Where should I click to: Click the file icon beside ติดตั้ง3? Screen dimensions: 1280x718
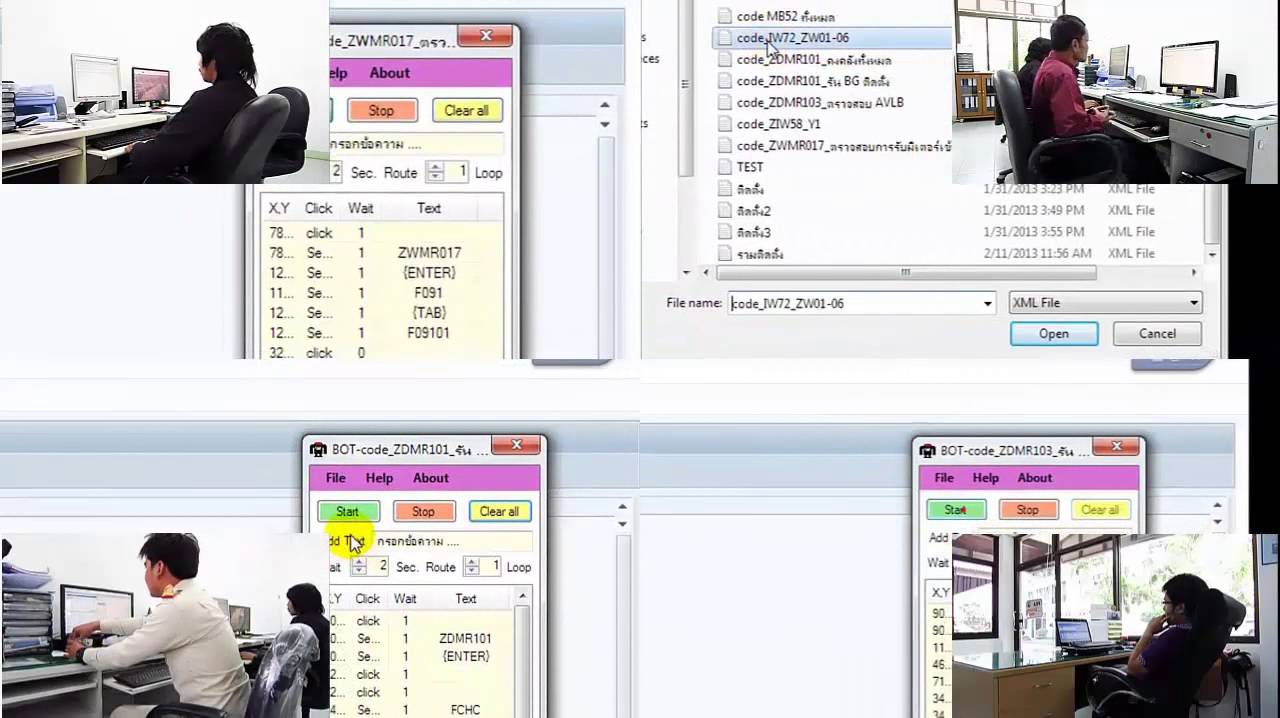[725, 232]
